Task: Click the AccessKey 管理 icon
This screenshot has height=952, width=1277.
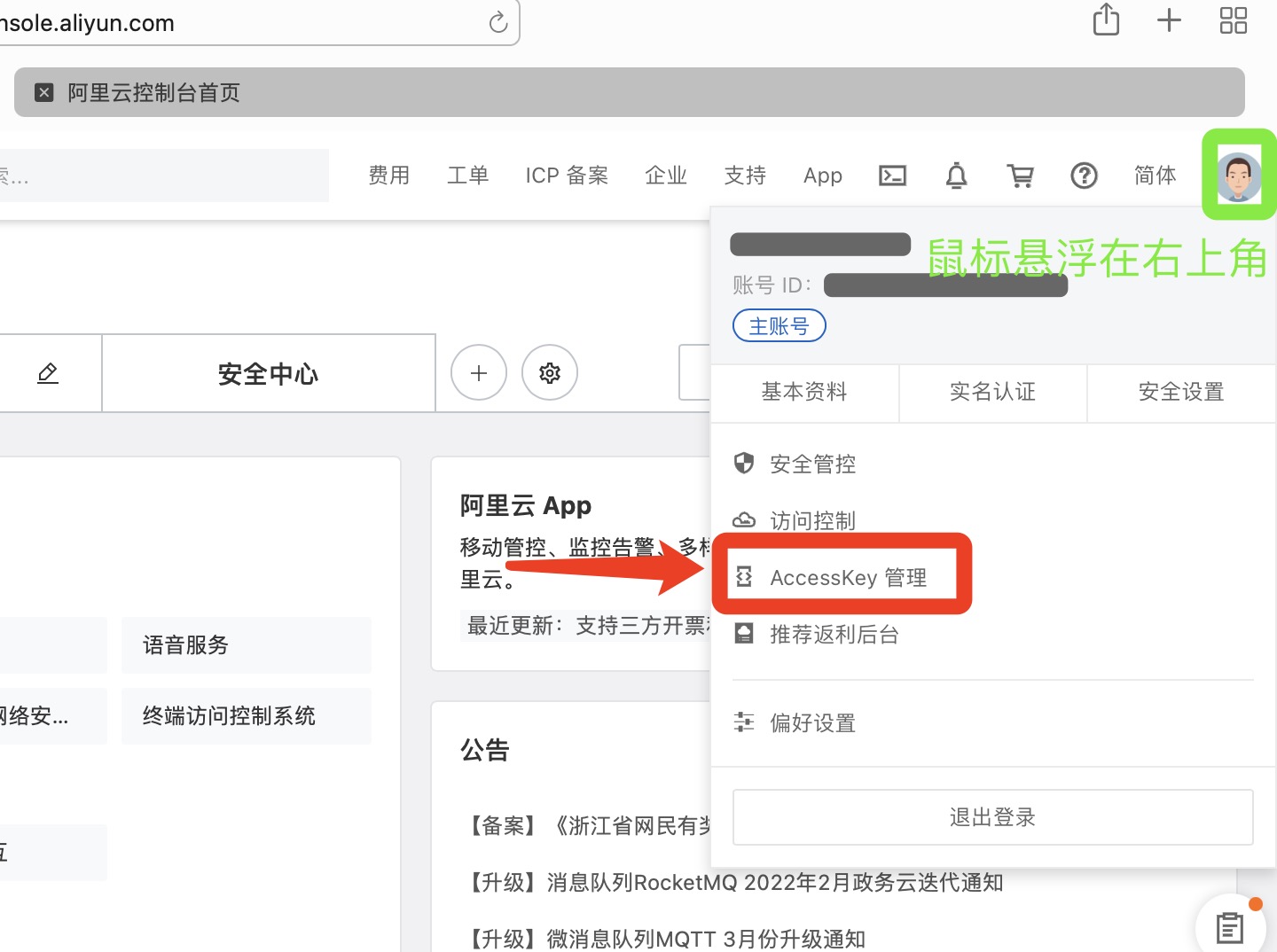Action: [x=744, y=577]
